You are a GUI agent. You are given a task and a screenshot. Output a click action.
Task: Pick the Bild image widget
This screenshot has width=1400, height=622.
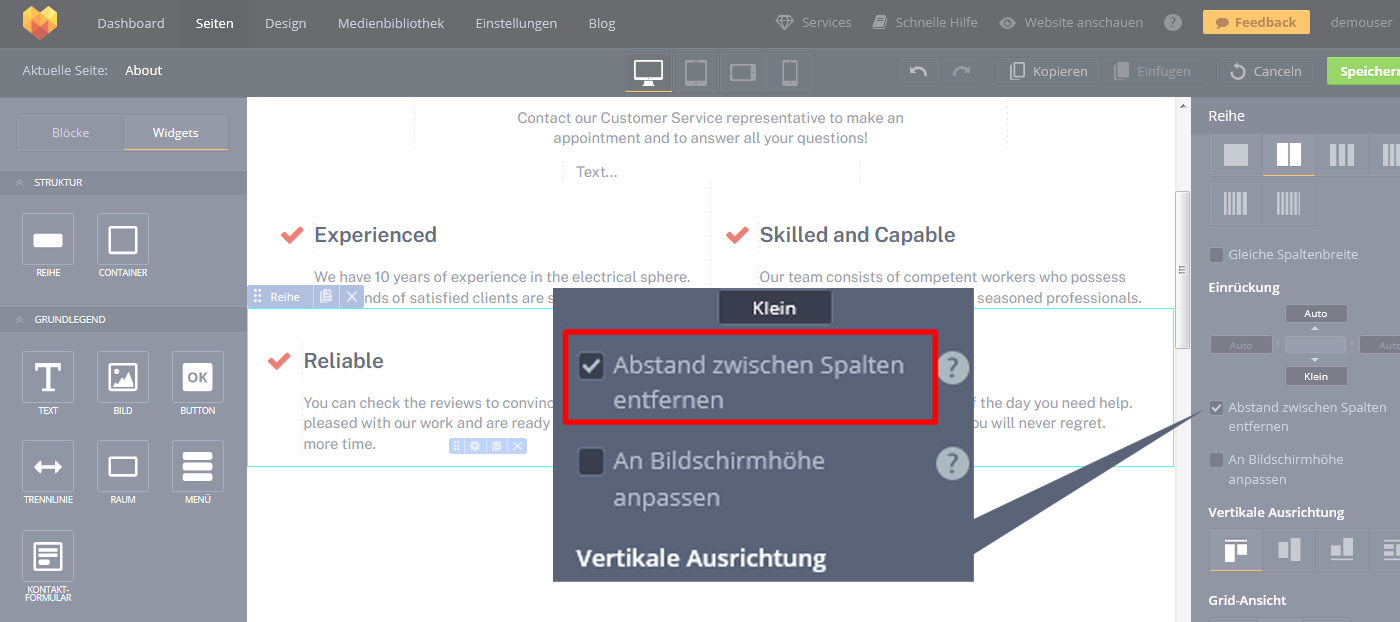(123, 383)
